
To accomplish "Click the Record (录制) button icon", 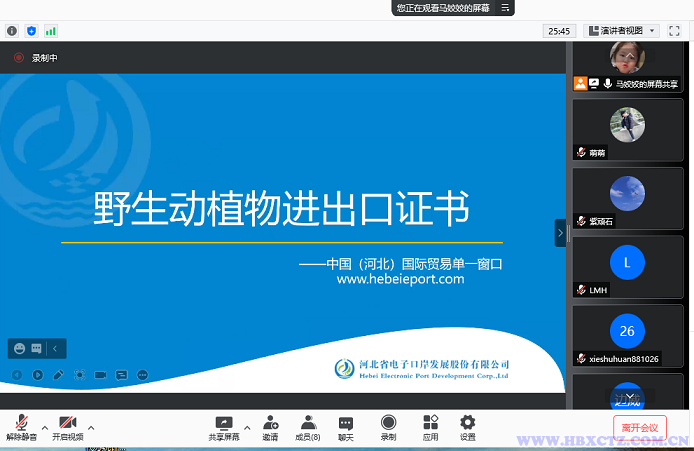I will coord(388,424).
